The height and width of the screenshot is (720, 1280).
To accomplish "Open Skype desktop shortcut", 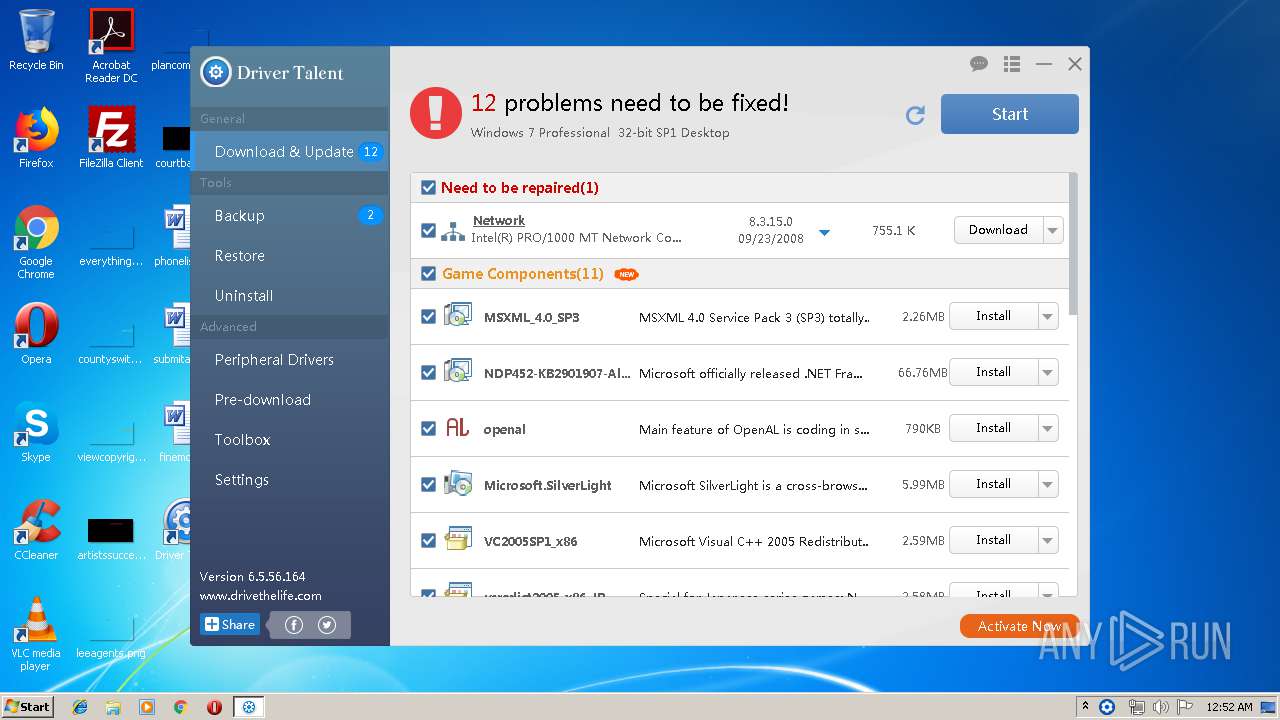I will (x=36, y=432).
